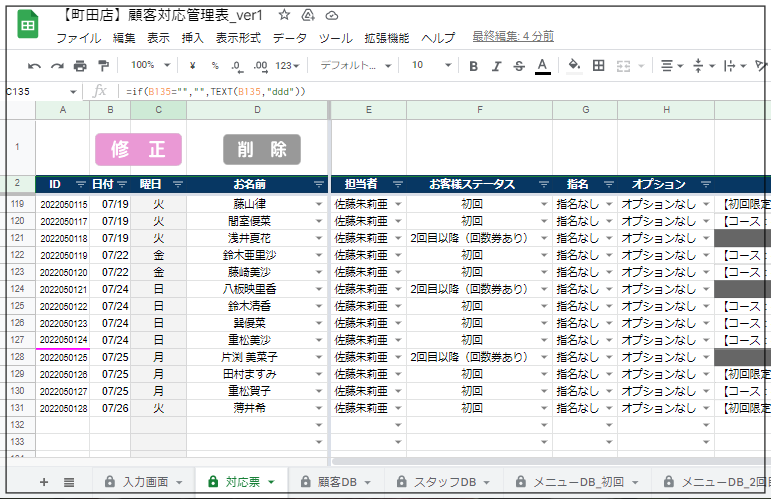Open the zoom 100% dropdown

pos(150,66)
